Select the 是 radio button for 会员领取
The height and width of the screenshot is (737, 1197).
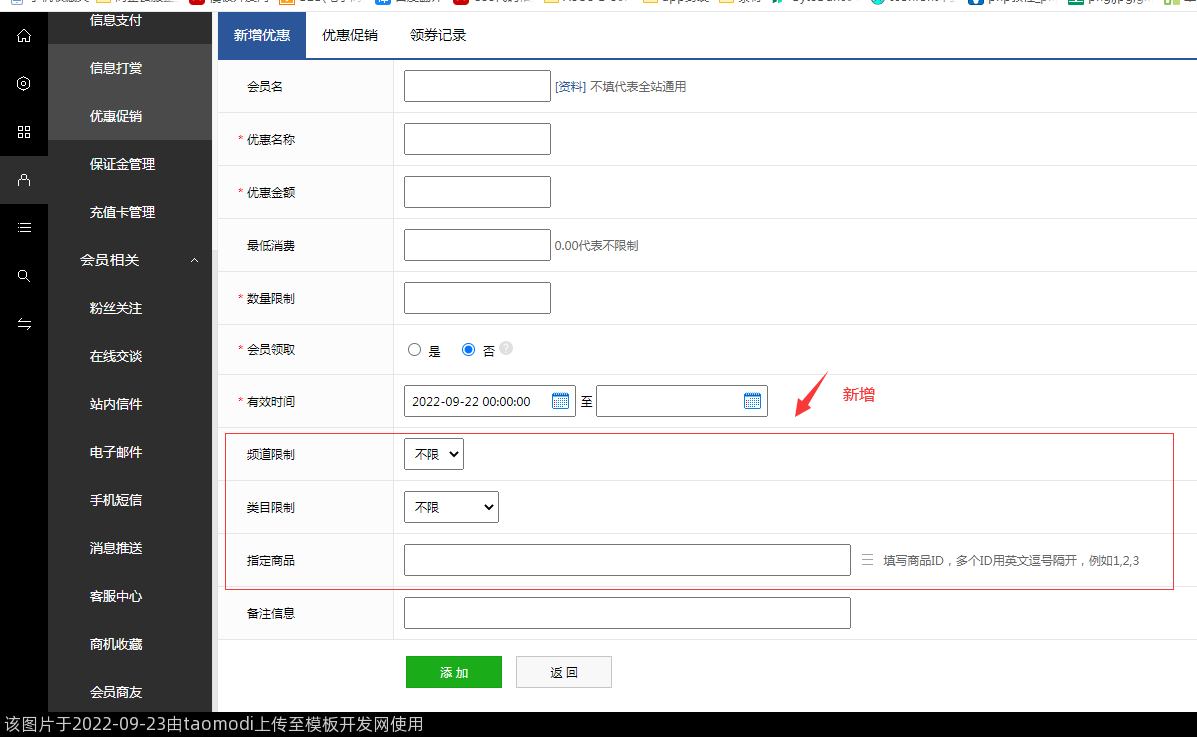click(x=415, y=350)
